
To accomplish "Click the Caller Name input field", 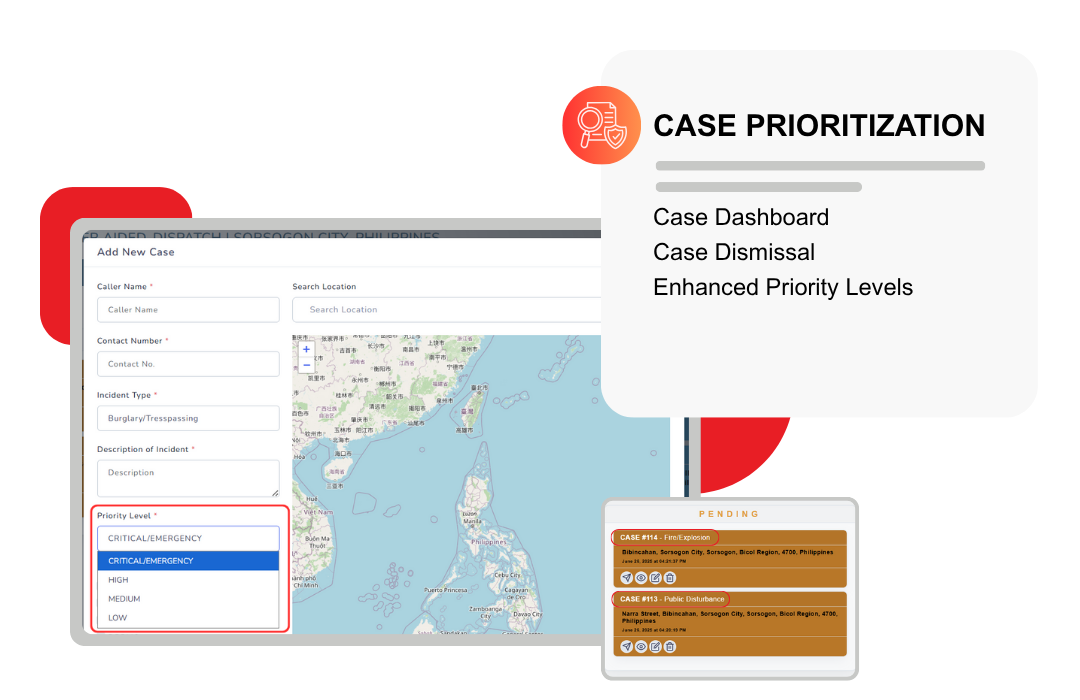I will click(188, 310).
